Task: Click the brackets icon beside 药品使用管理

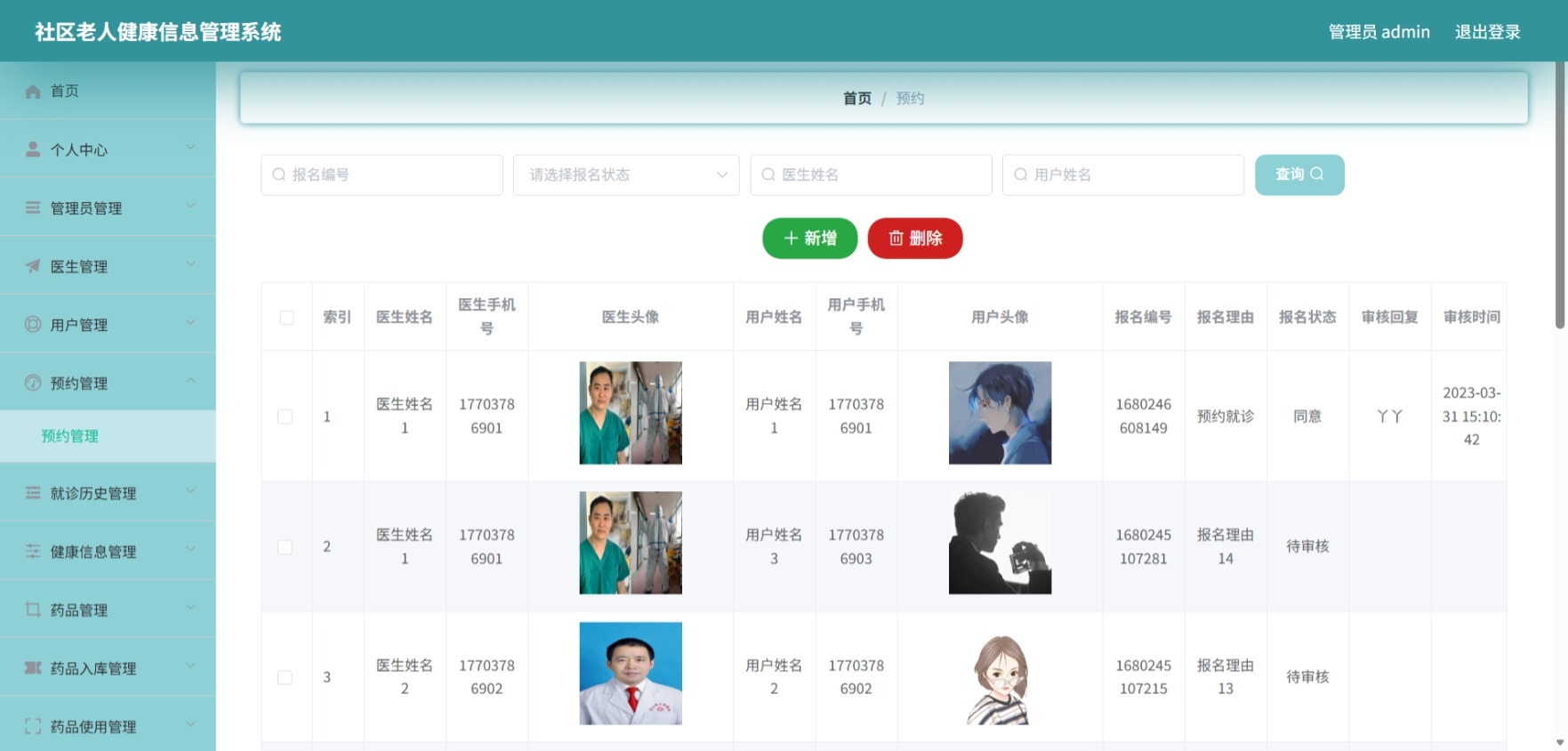Action: [33, 726]
